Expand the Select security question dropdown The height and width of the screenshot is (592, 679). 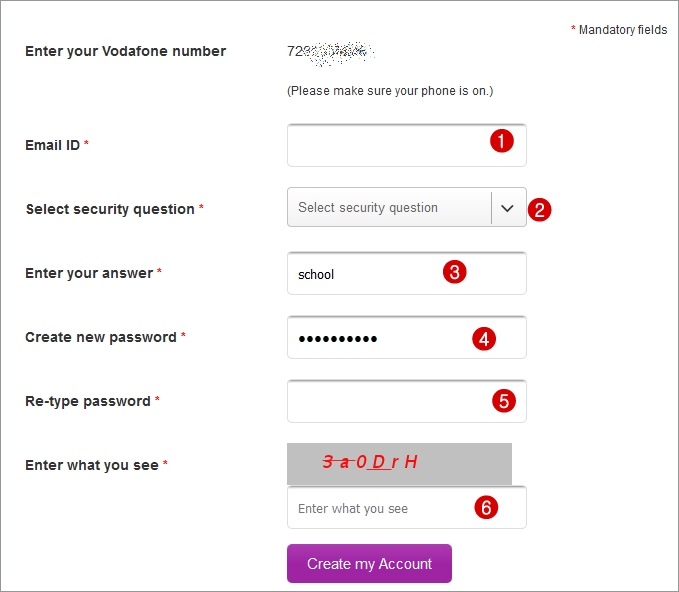point(407,207)
